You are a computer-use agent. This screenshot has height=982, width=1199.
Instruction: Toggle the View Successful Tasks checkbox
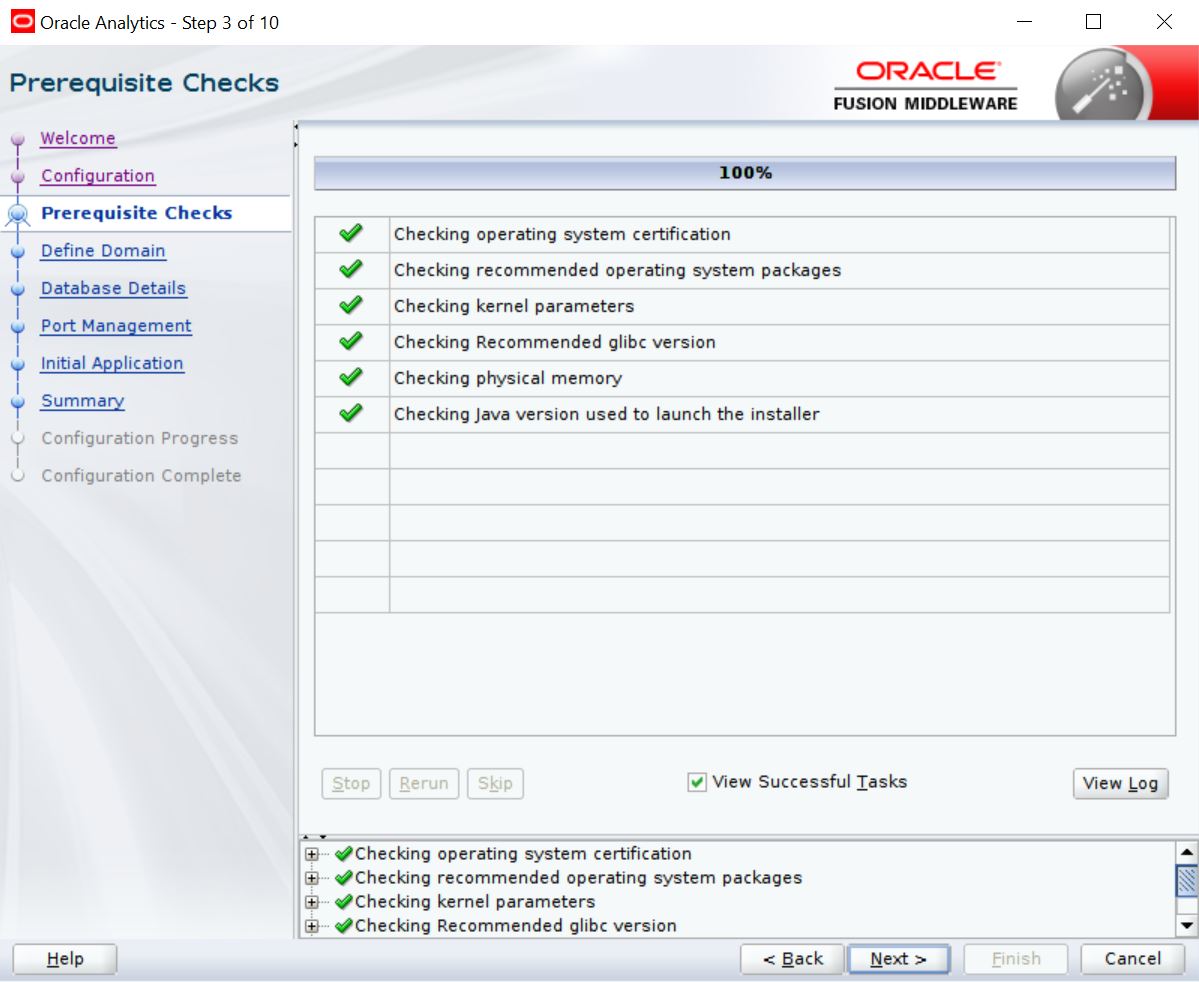point(697,783)
